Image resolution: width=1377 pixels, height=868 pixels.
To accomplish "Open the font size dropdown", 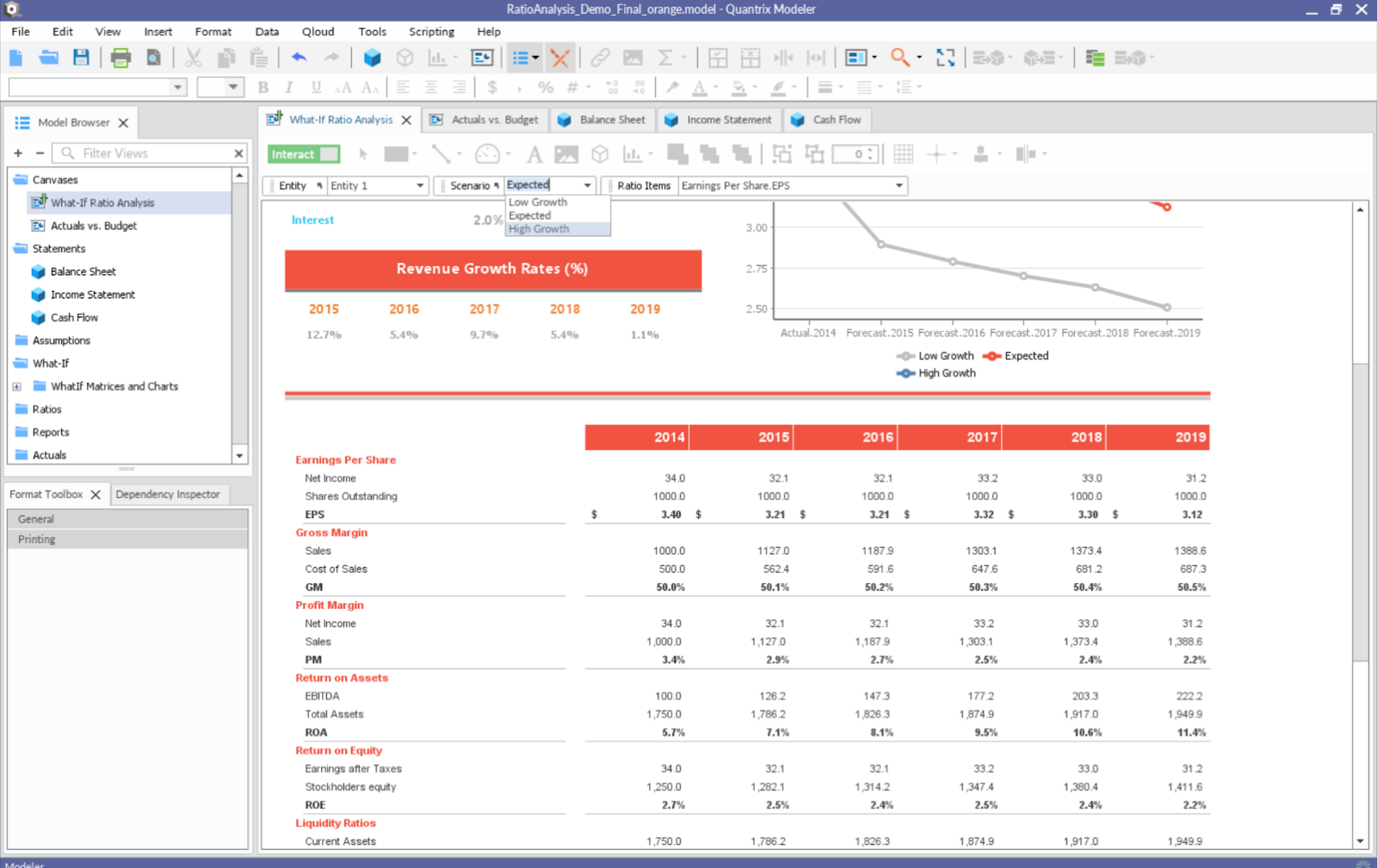I will [233, 87].
